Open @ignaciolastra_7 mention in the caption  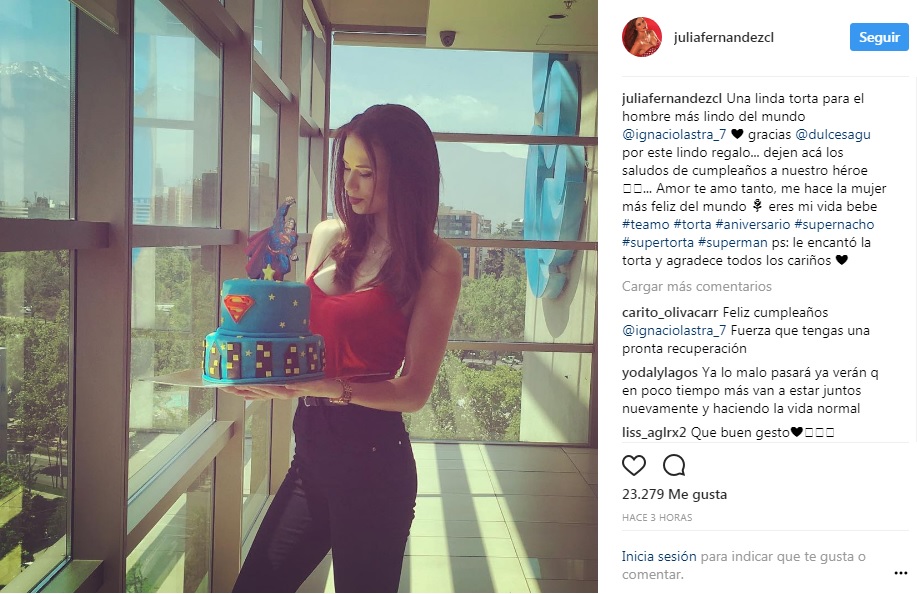click(674, 134)
